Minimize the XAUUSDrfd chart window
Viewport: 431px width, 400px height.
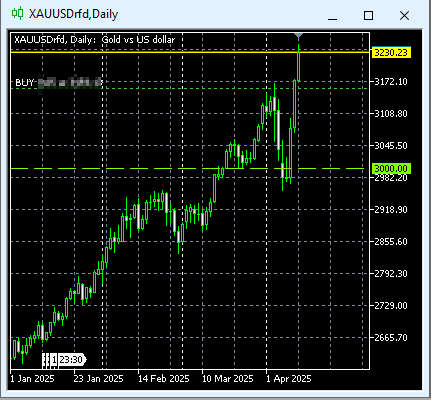[x=332, y=15]
